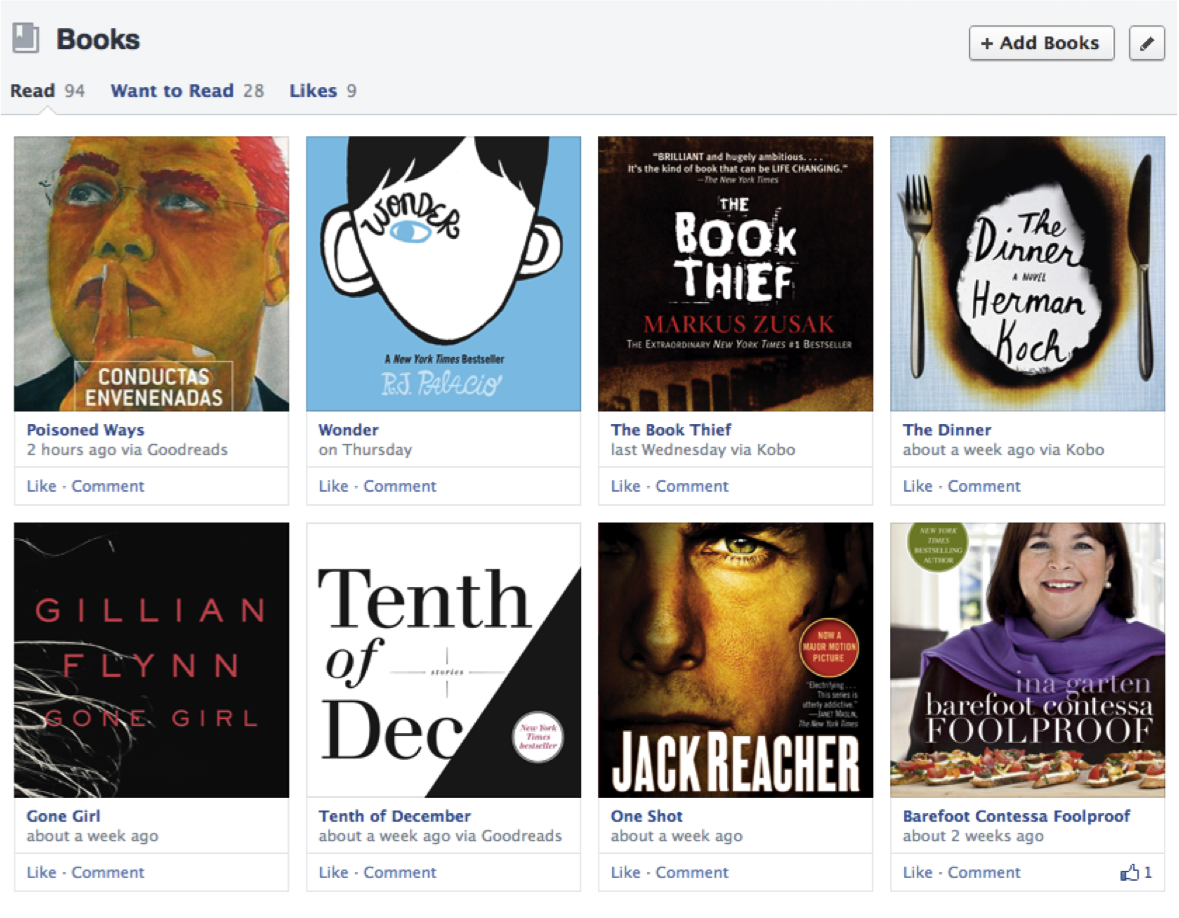The width and height of the screenshot is (1179, 918).
Task: Open the One Shot title link
Action: 646,816
